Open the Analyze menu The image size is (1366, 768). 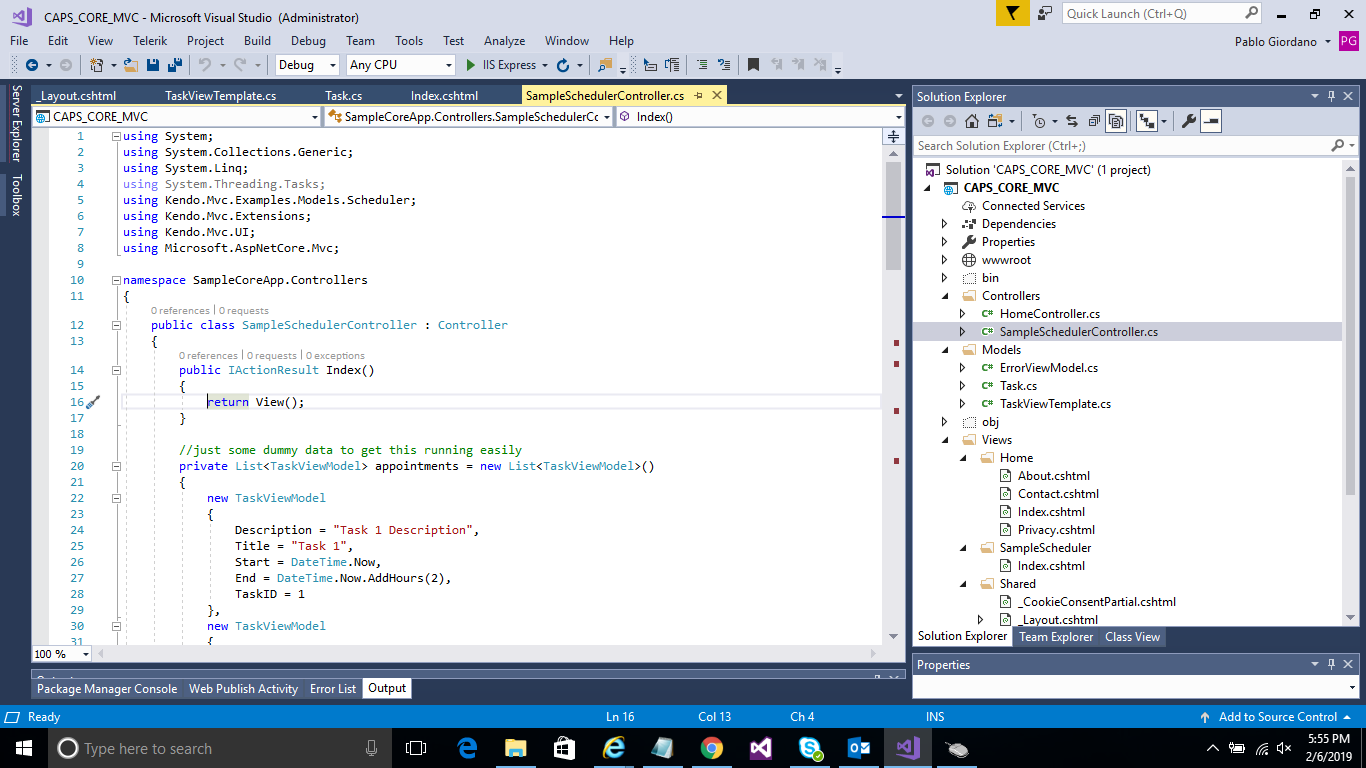[504, 41]
